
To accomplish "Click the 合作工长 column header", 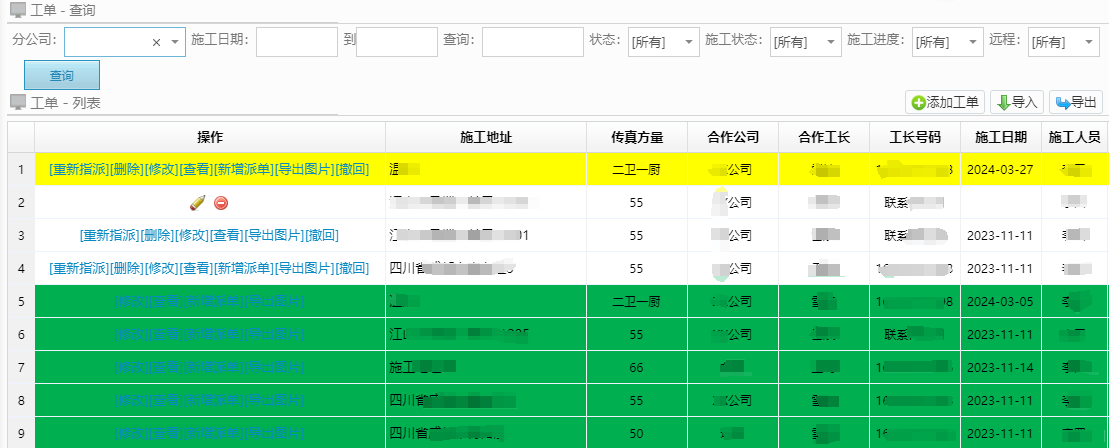I will (x=824, y=137).
